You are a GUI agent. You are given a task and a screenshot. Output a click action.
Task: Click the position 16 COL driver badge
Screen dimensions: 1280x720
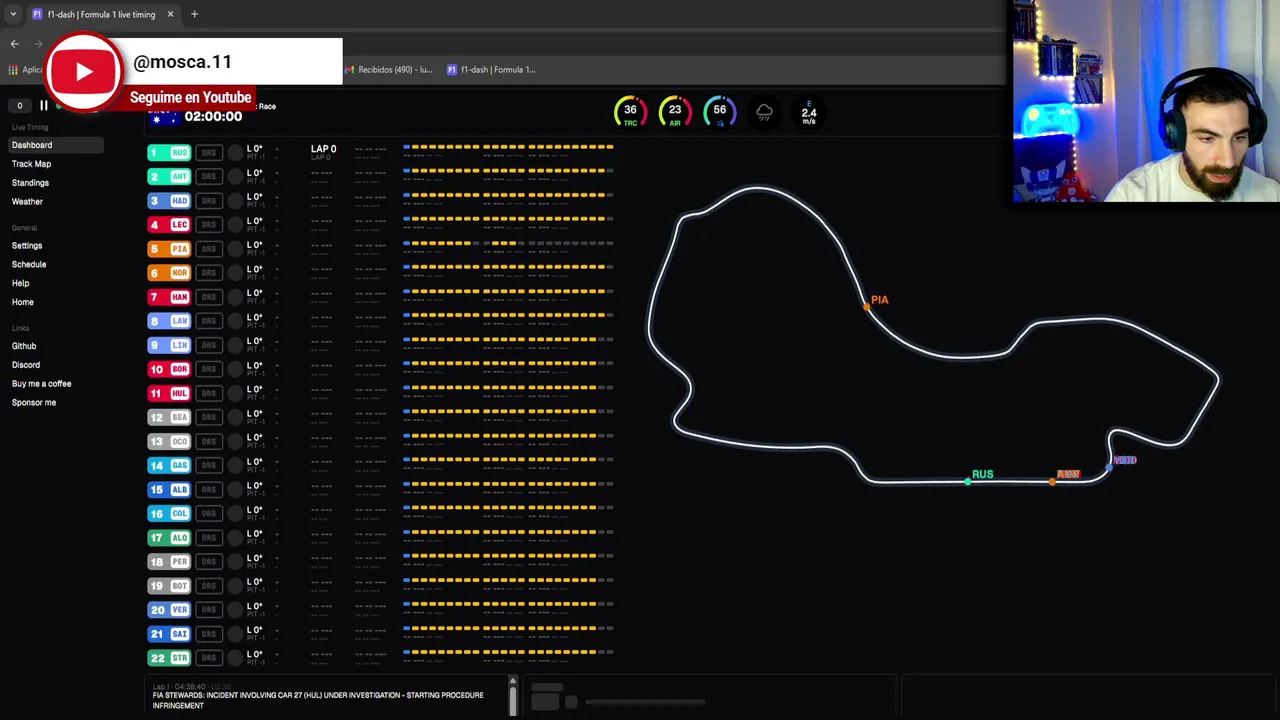click(x=169, y=514)
